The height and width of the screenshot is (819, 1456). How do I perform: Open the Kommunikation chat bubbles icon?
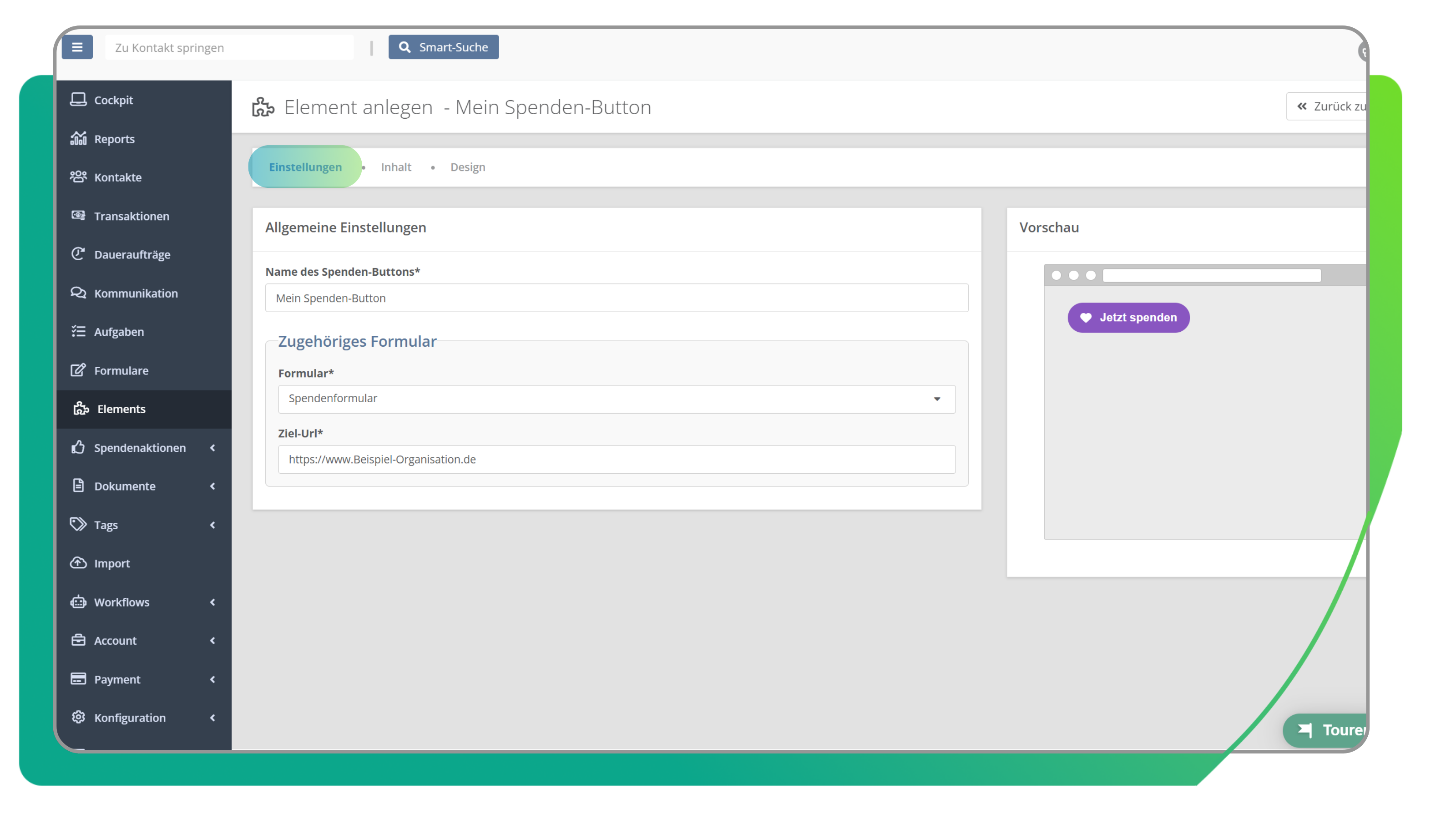pyautogui.click(x=78, y=293)
